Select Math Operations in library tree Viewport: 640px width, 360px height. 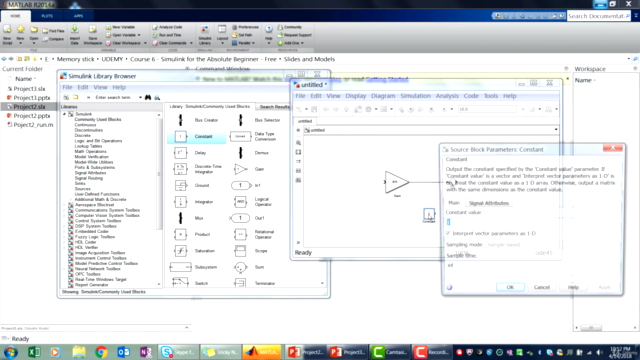91,151
